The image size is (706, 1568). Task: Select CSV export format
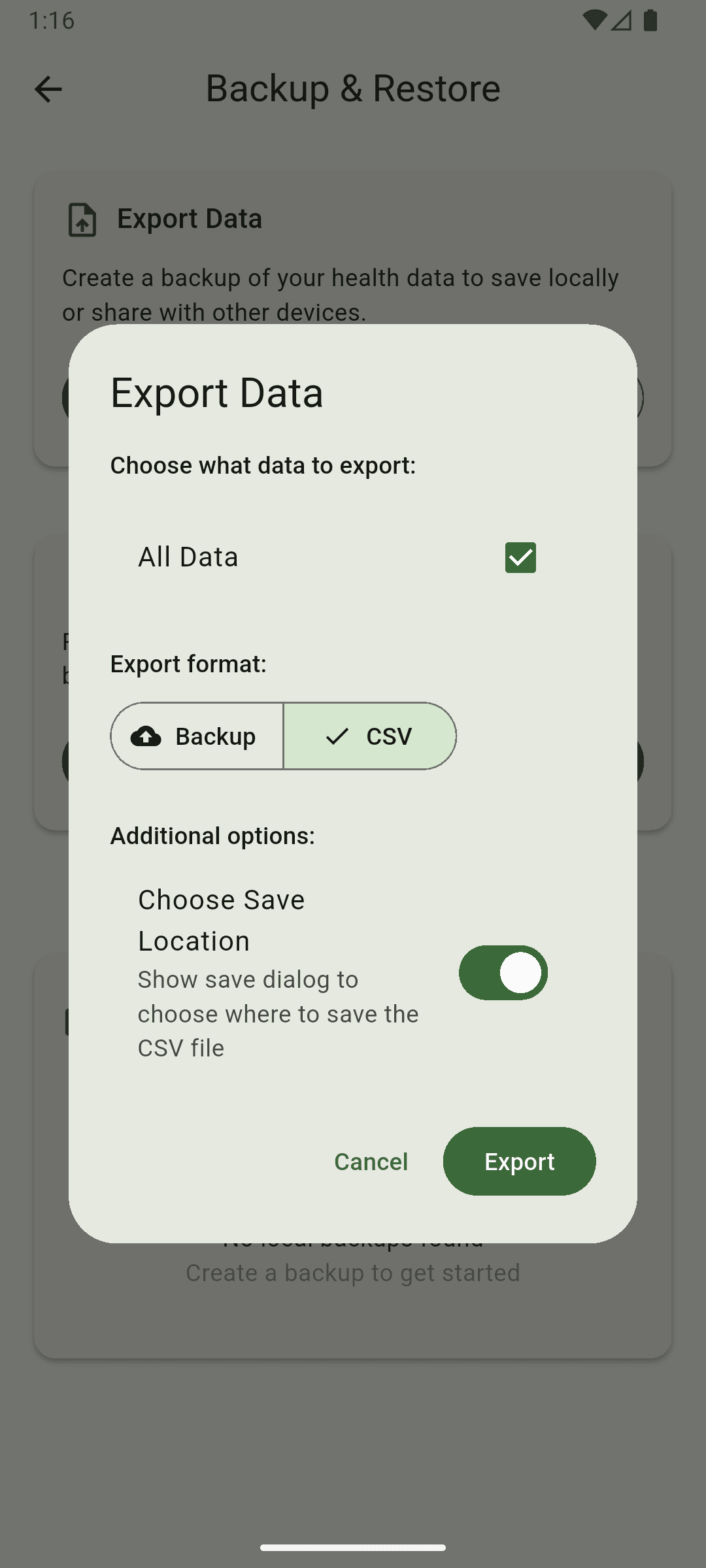coord(370,736)
